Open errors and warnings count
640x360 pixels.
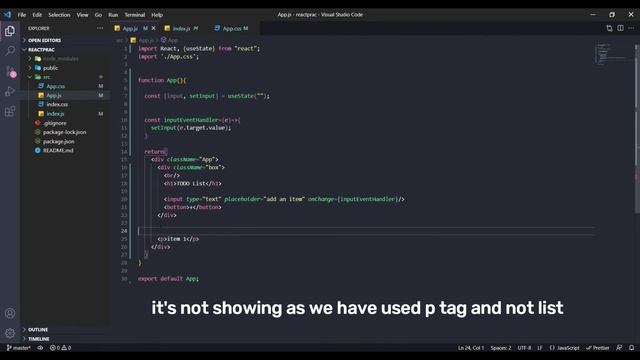tap(60, 348)
